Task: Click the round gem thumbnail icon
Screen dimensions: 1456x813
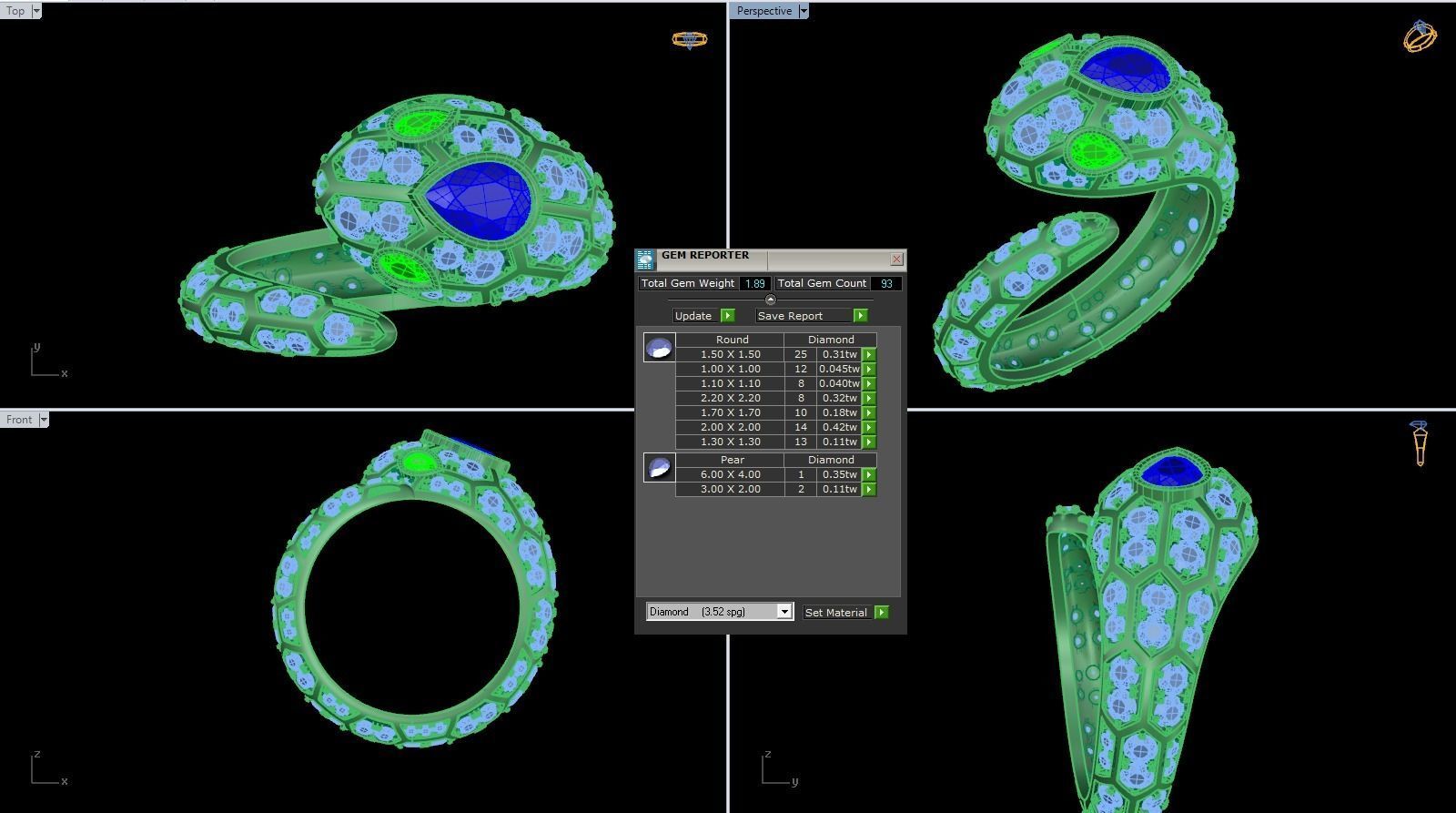Action: [659, 347]
